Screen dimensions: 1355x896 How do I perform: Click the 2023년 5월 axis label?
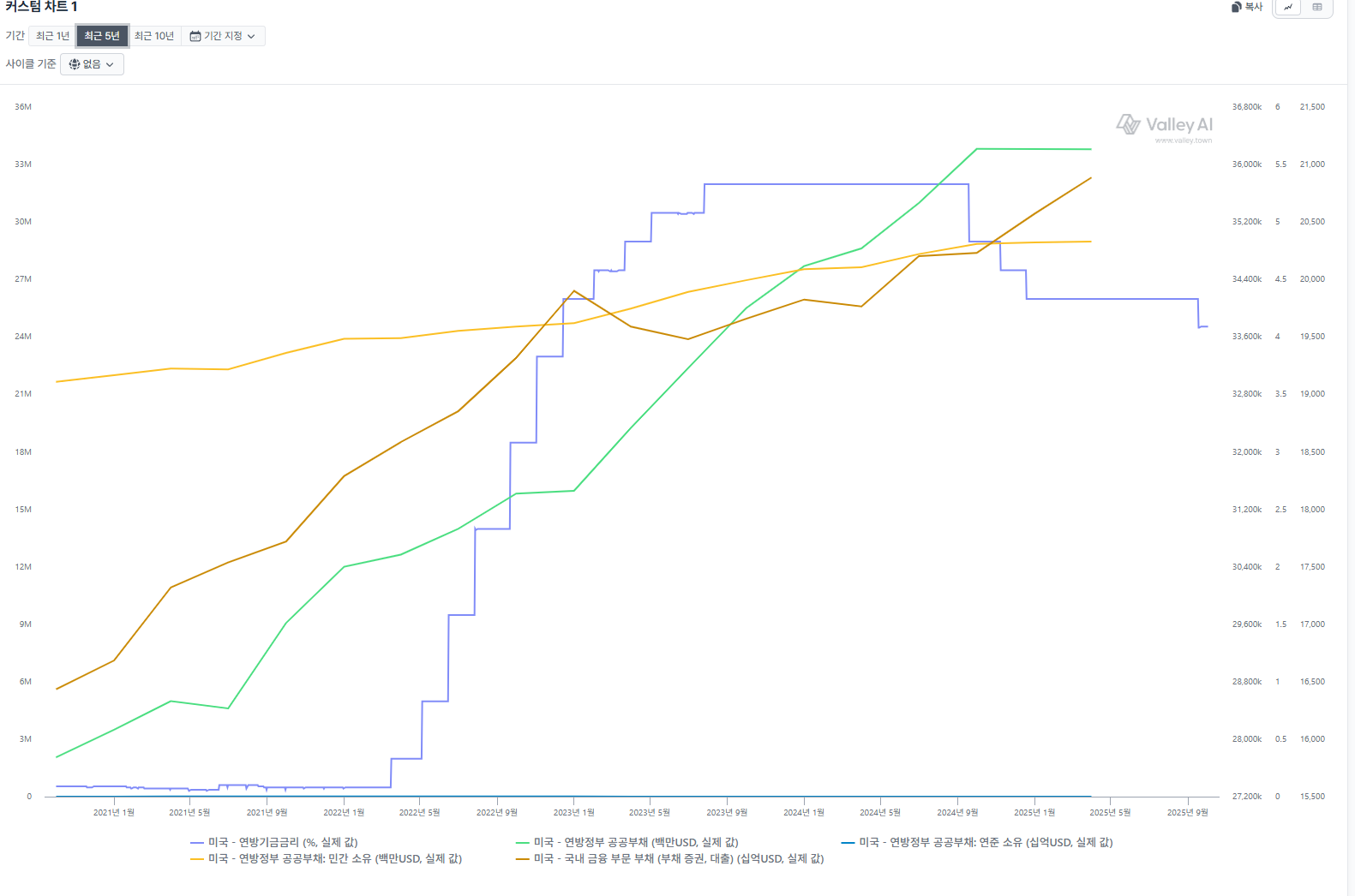(650, 812)
